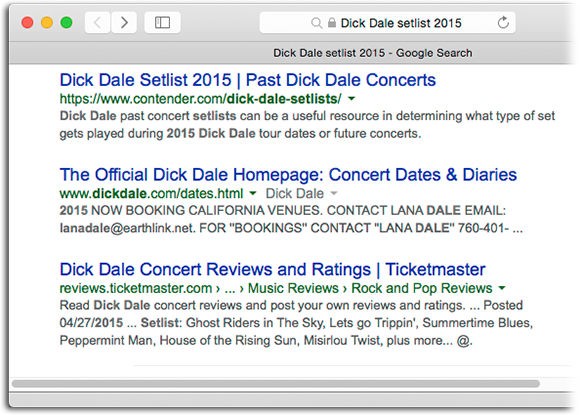Select the Google Search tab title
The image size is (580, 415).
pyautogui.click(x=372, y=53)
